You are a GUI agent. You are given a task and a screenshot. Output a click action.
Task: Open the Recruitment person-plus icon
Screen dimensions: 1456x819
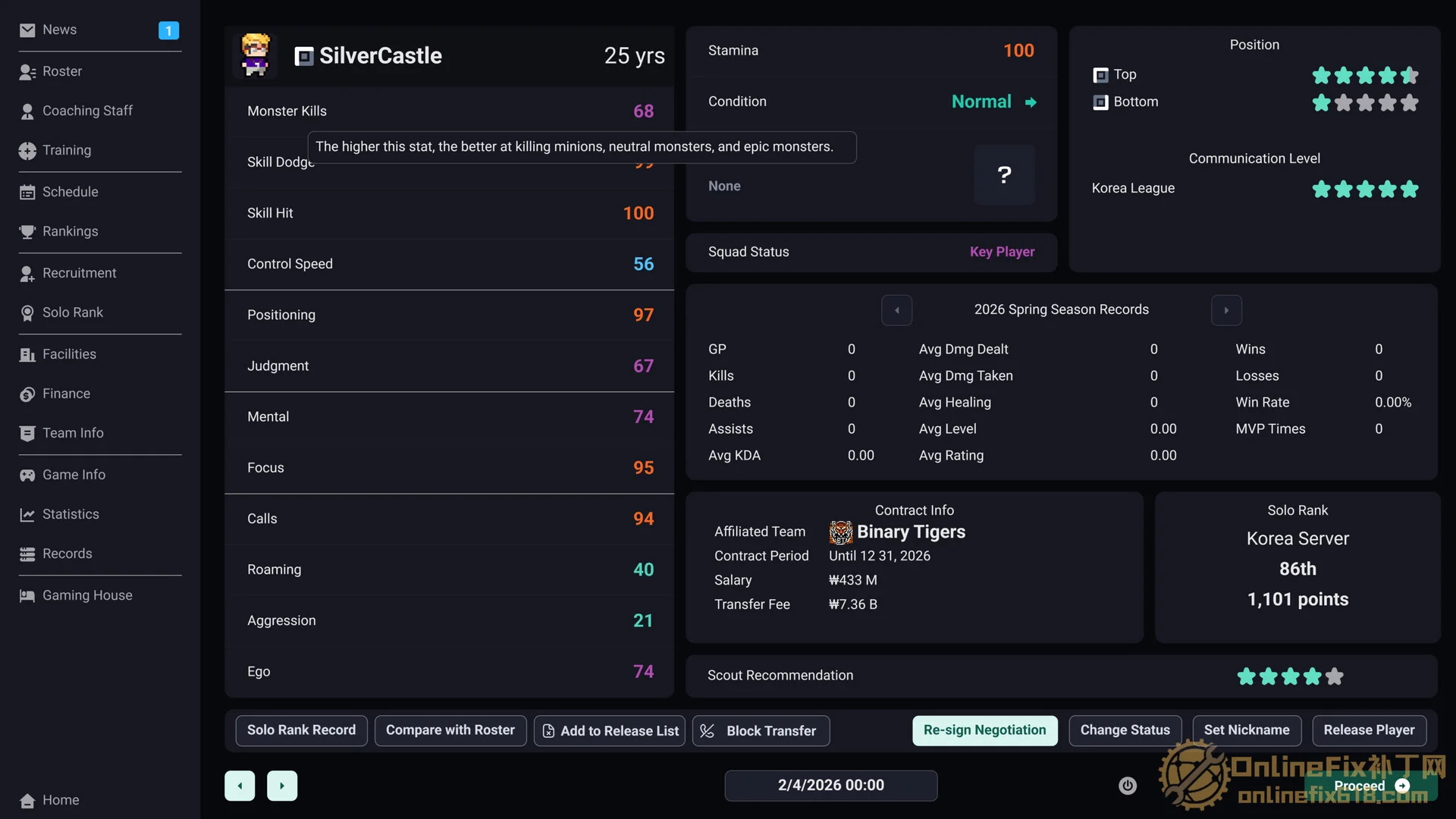[x=27, y=274]
